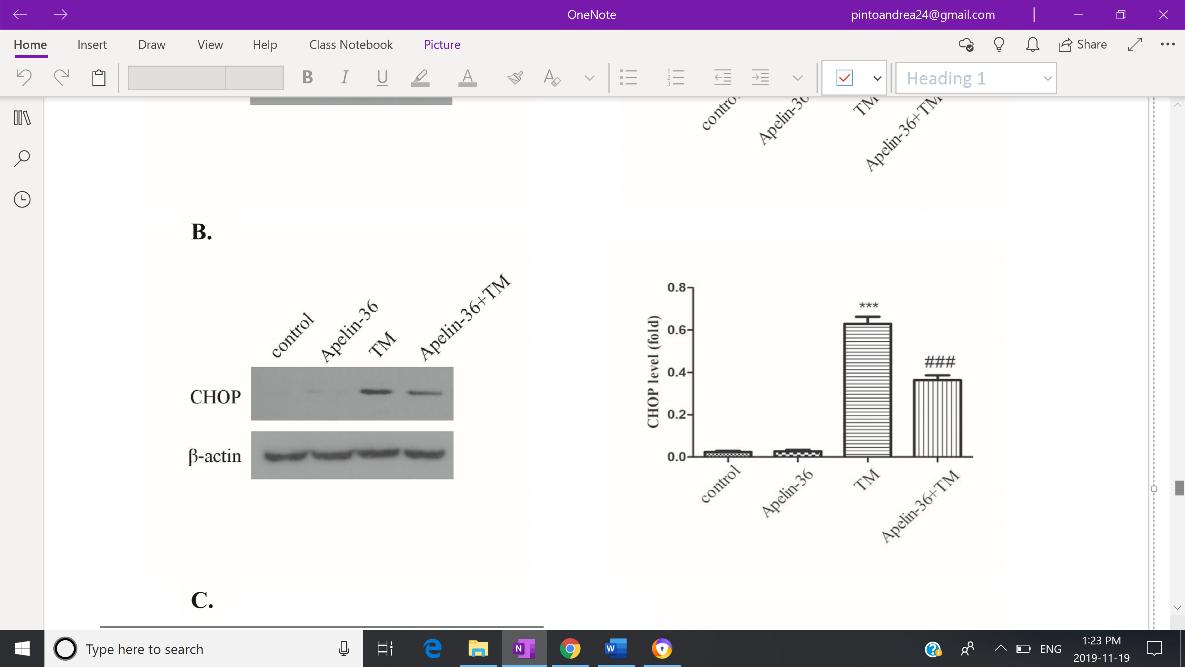The width and height of the screenshot is (1185, 667).
Task: Open the Draw tab
Action: click(151, 45)
